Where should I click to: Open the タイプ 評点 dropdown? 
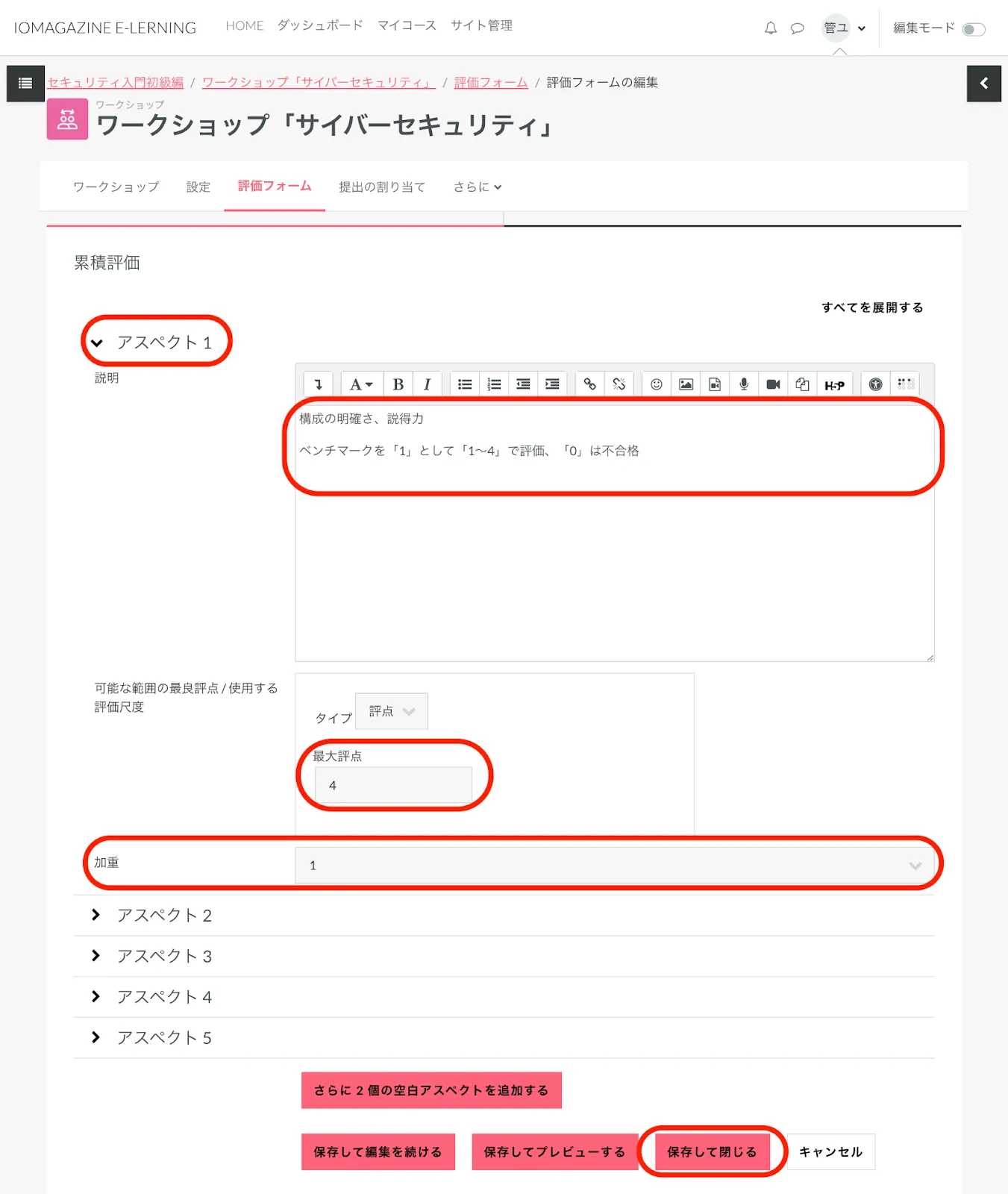point(392,711)
